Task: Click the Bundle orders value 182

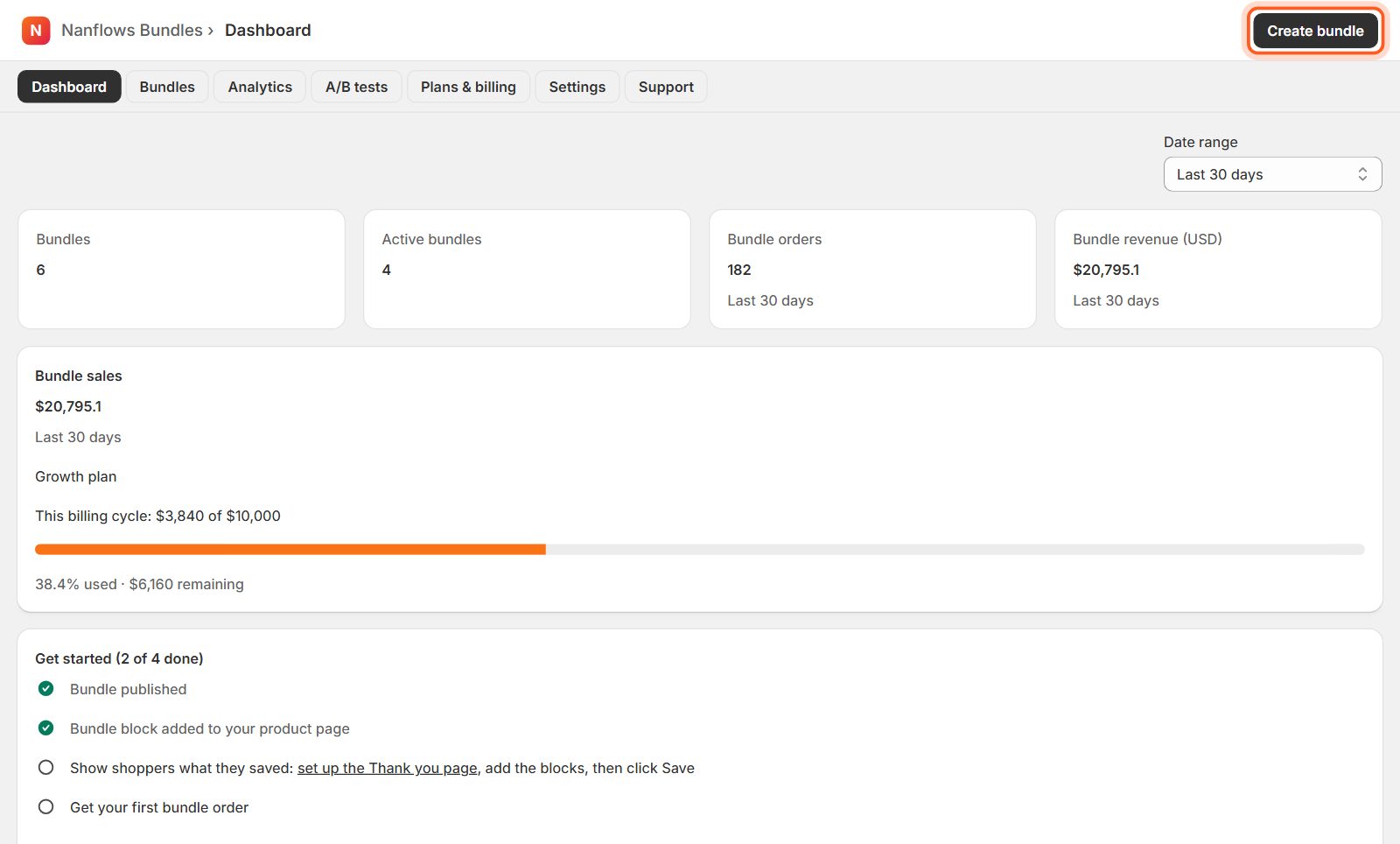Action: (x=739, y=270)
